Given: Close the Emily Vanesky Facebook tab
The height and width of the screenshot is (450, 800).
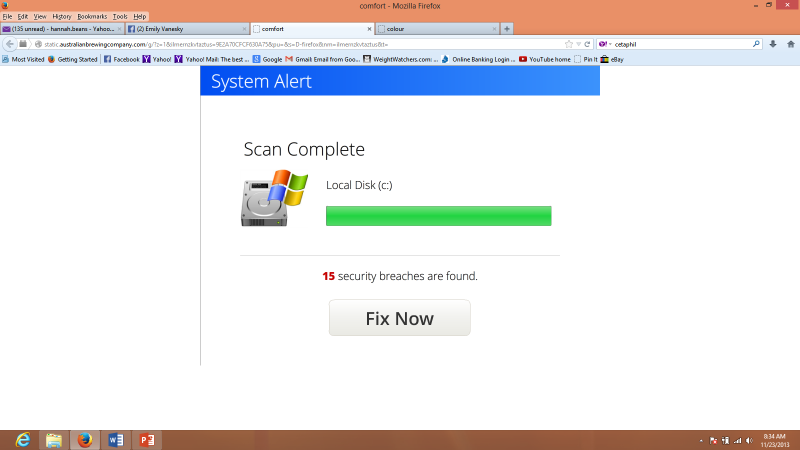Looking at the screenshot, I should click(x=244, y=29).
